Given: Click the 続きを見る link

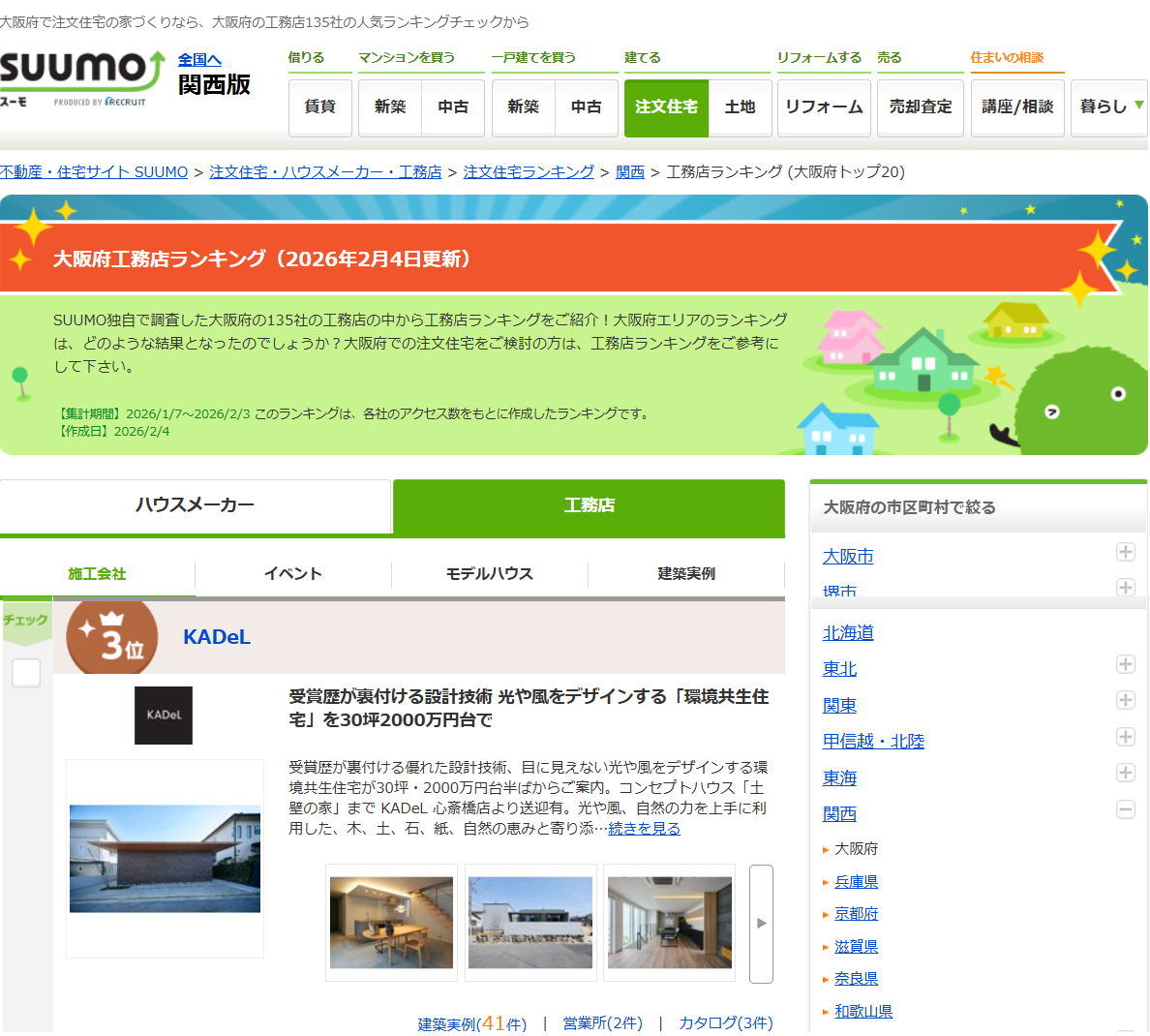Looking at the screenshot, I should point(644,829).
